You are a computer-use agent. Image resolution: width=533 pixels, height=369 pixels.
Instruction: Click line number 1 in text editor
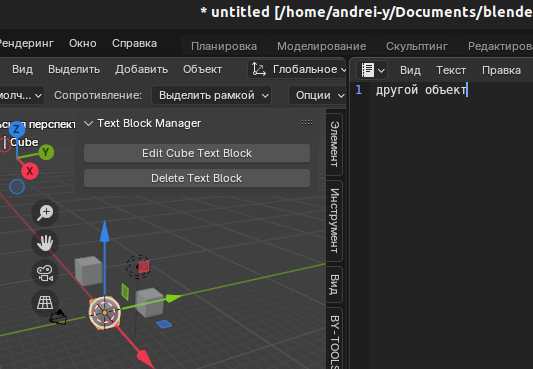tap(359, 90)
